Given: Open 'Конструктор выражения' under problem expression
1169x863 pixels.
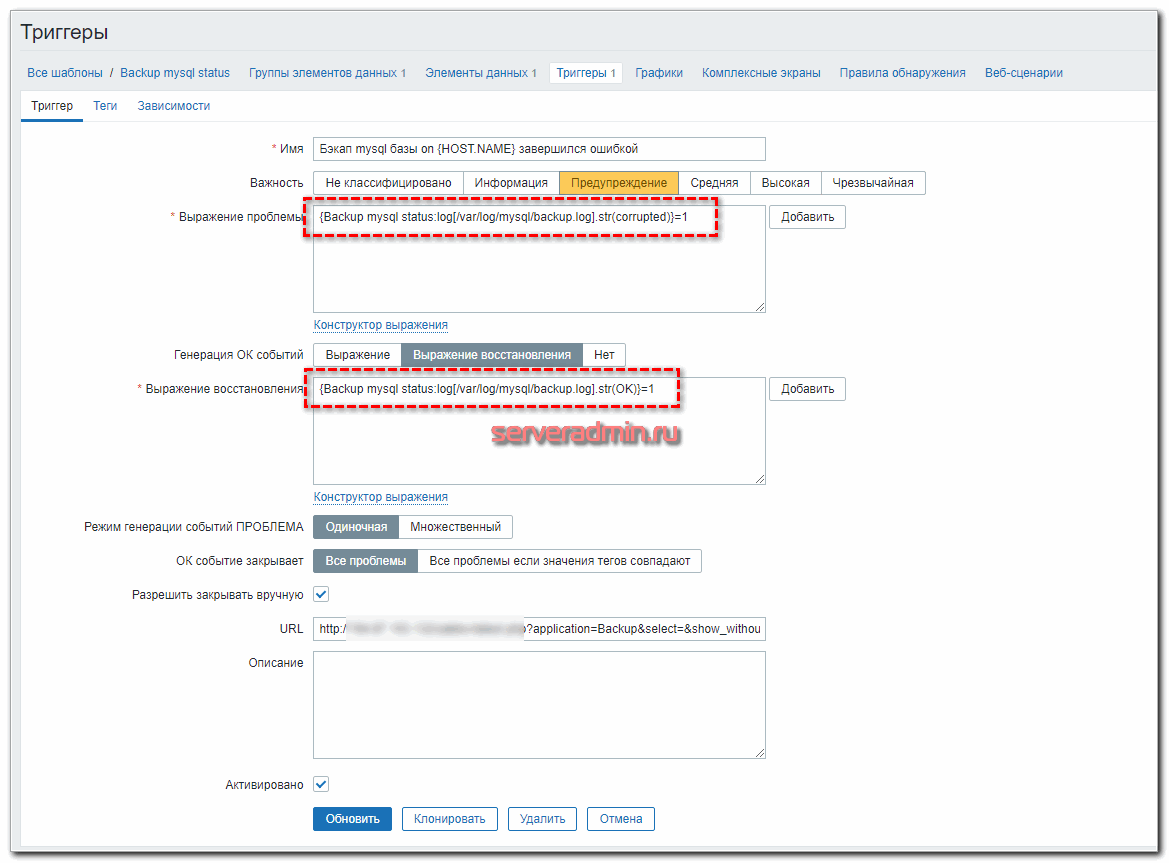Looking at the screenshot, I should (x=380, y=325).
